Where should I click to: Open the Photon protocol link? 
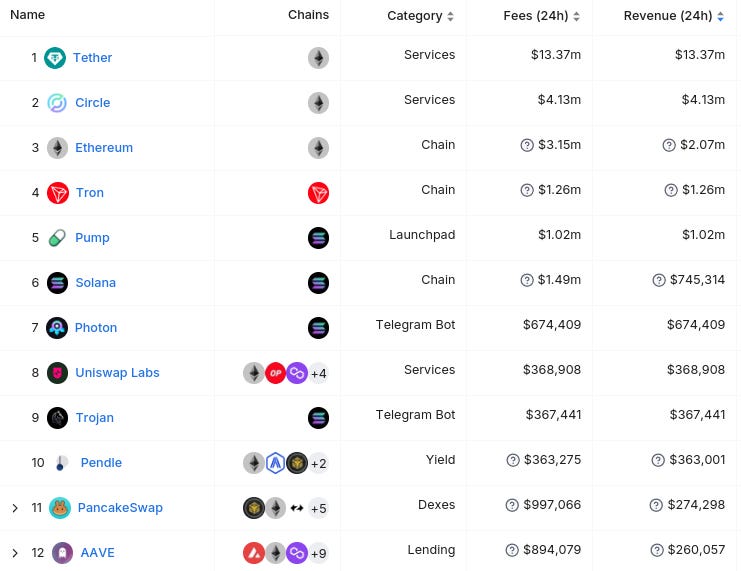96,328
